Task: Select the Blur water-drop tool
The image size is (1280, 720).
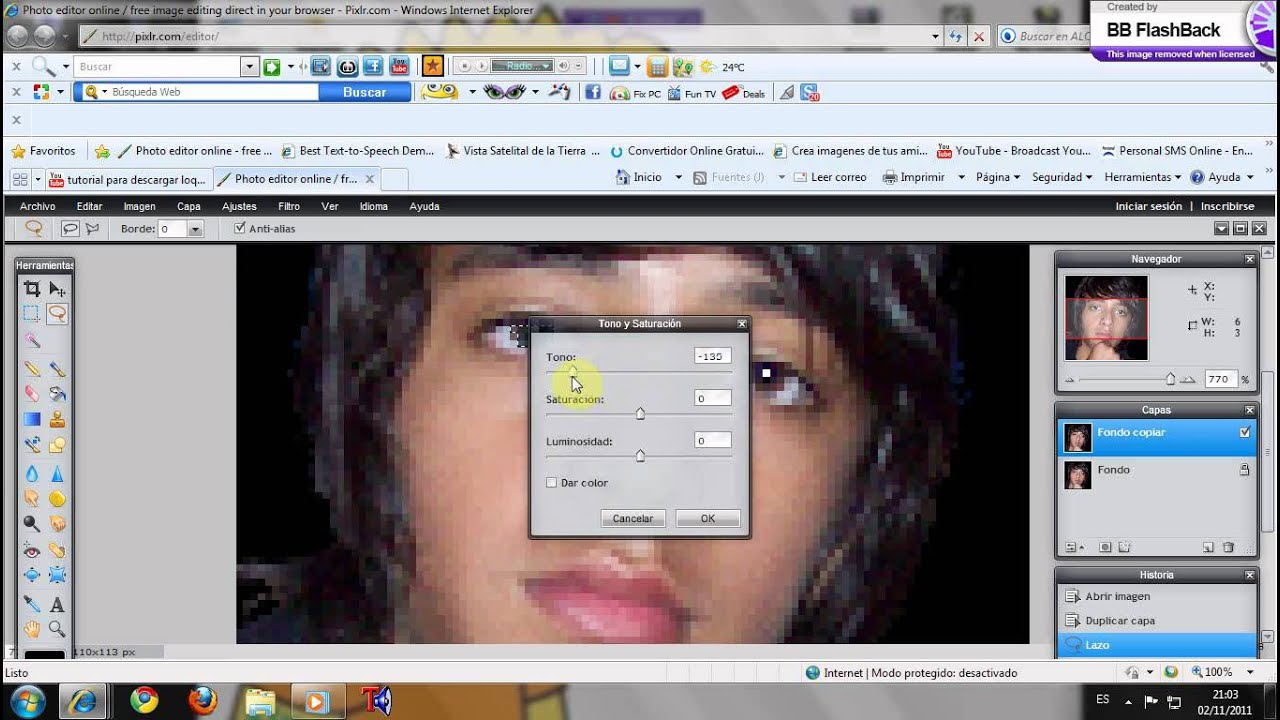Action: click(x=32, y=473)
